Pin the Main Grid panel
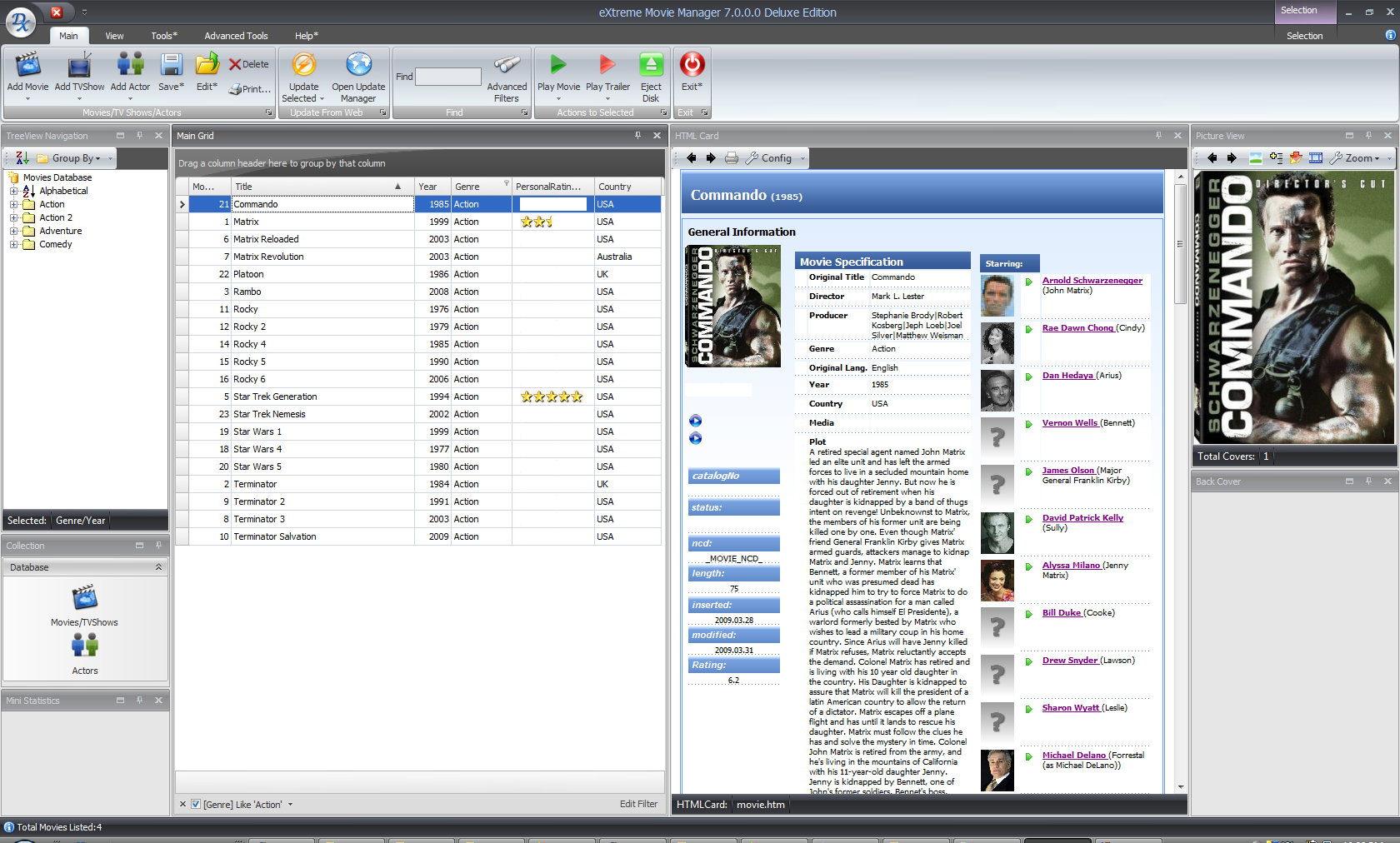This screenshot has height=843, width=1400. [637, 136]
